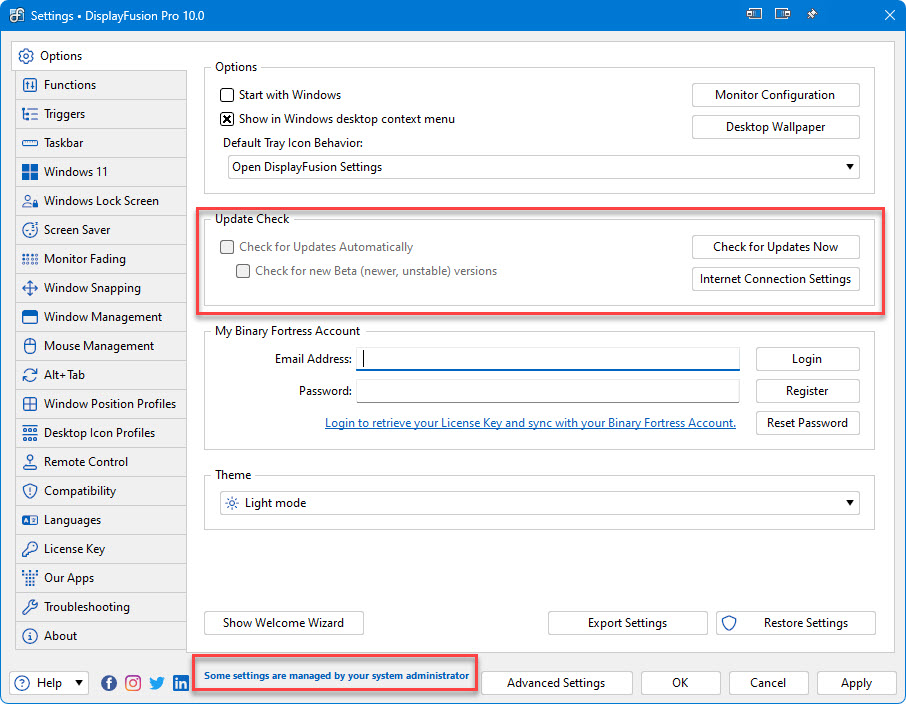Viewport: 906px width, 704px height.
Task: Click the Register button
Action: point(807,391)
